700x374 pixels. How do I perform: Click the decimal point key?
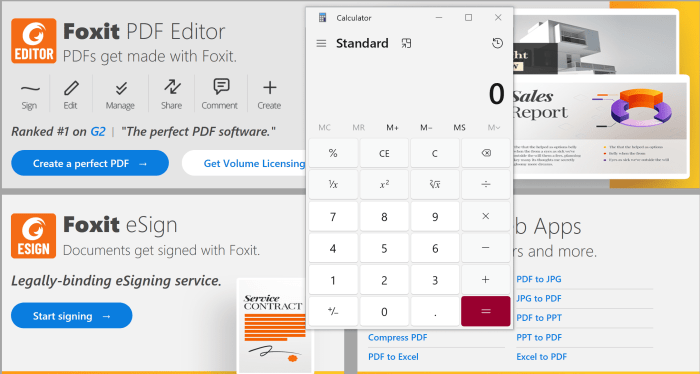pos(435,311)
